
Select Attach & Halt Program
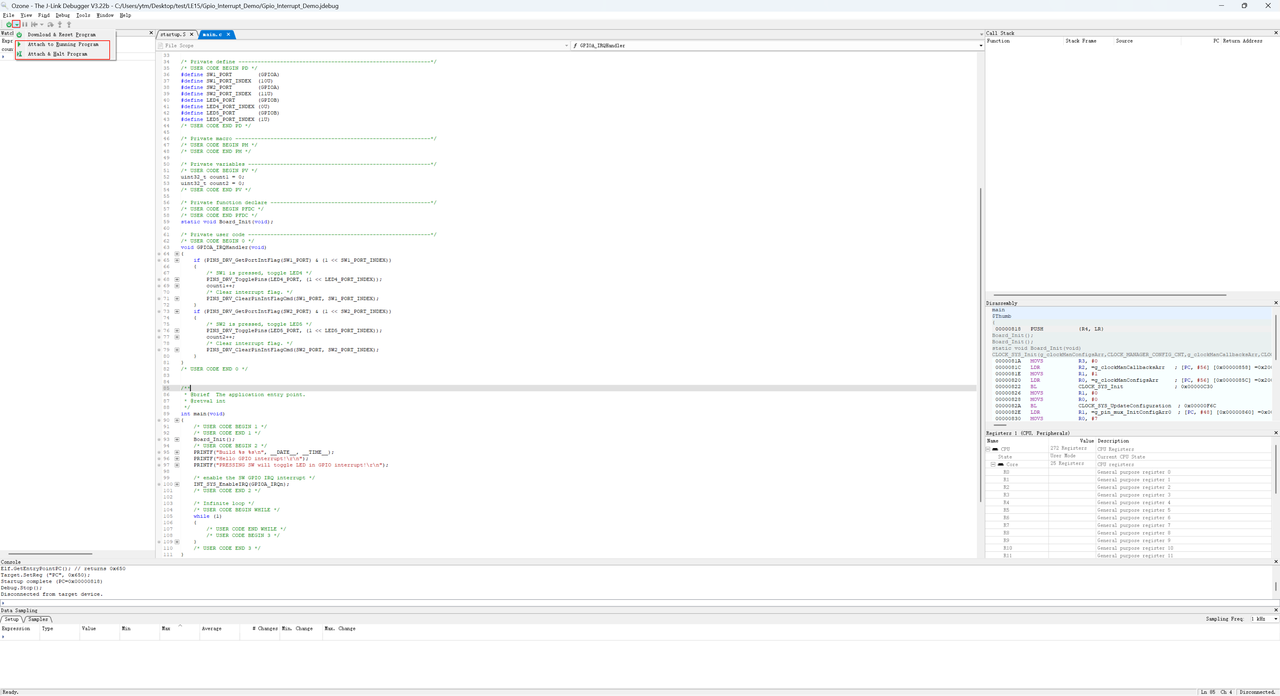pyautogui.click(x=64, y=54)
